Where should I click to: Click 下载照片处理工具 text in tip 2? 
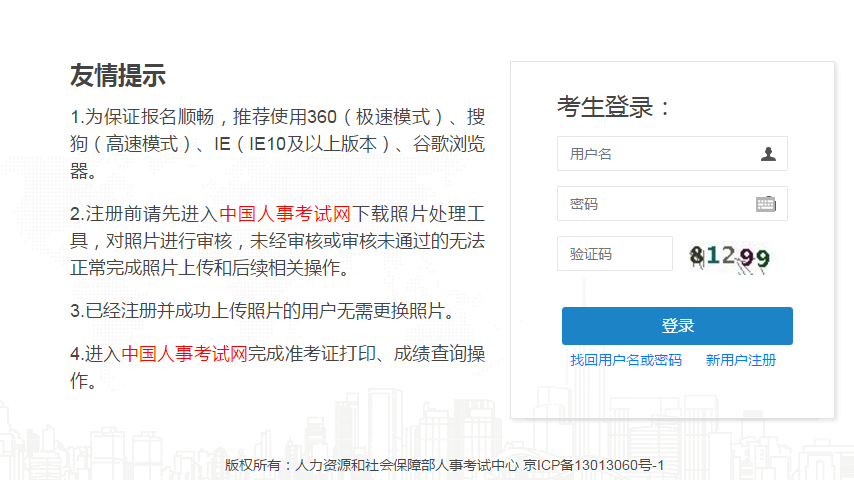[418, 214]
